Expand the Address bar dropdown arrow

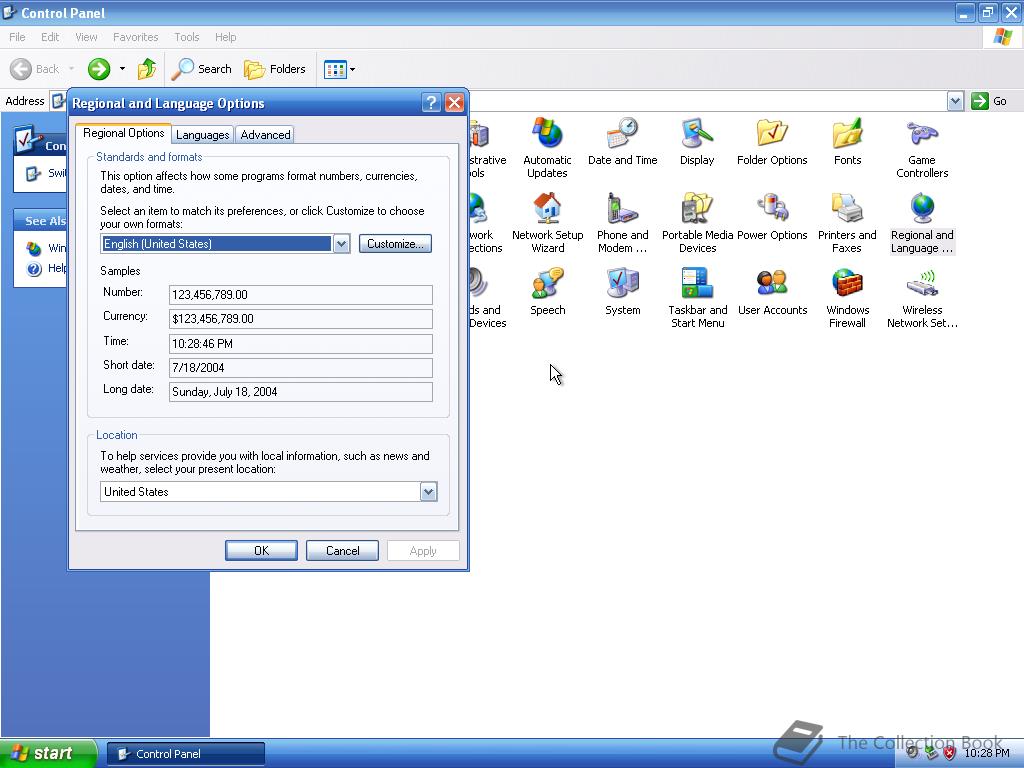tap(955, 101)
